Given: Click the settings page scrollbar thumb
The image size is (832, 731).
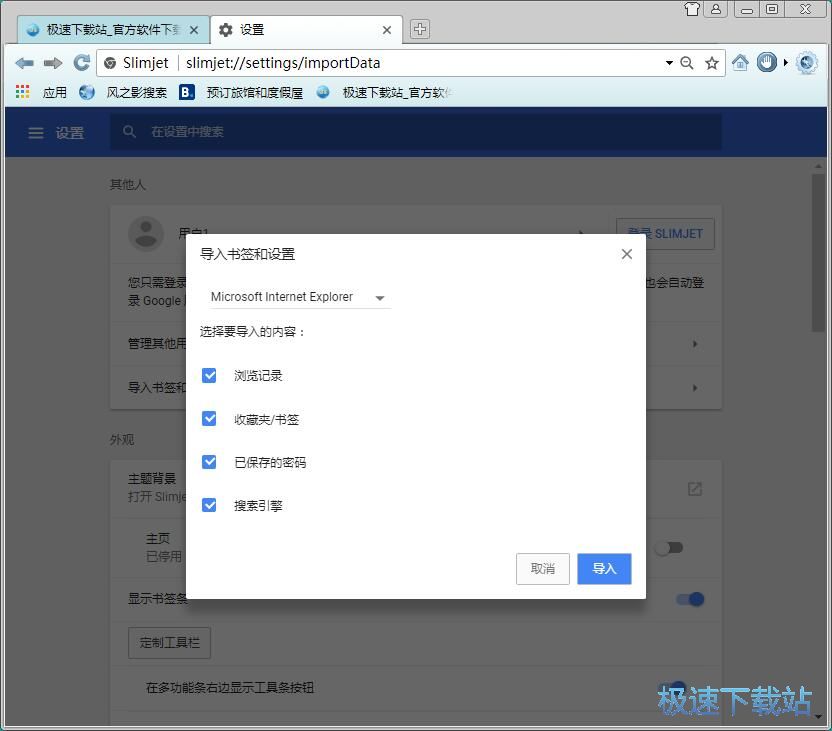Looking at the screenshot, I should pos(818,253).
